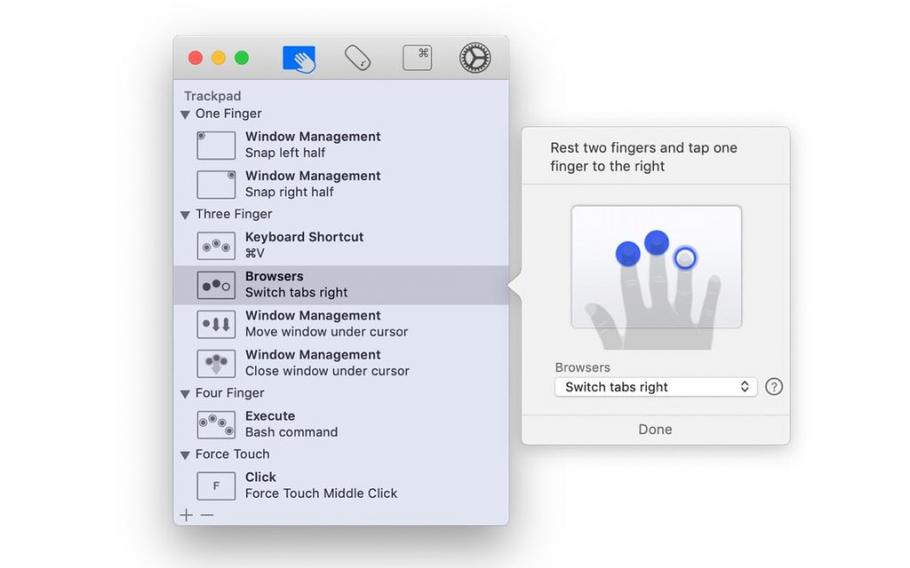Click Done to close the popover
Screen dimensions: 910x568
coord(655,429)
